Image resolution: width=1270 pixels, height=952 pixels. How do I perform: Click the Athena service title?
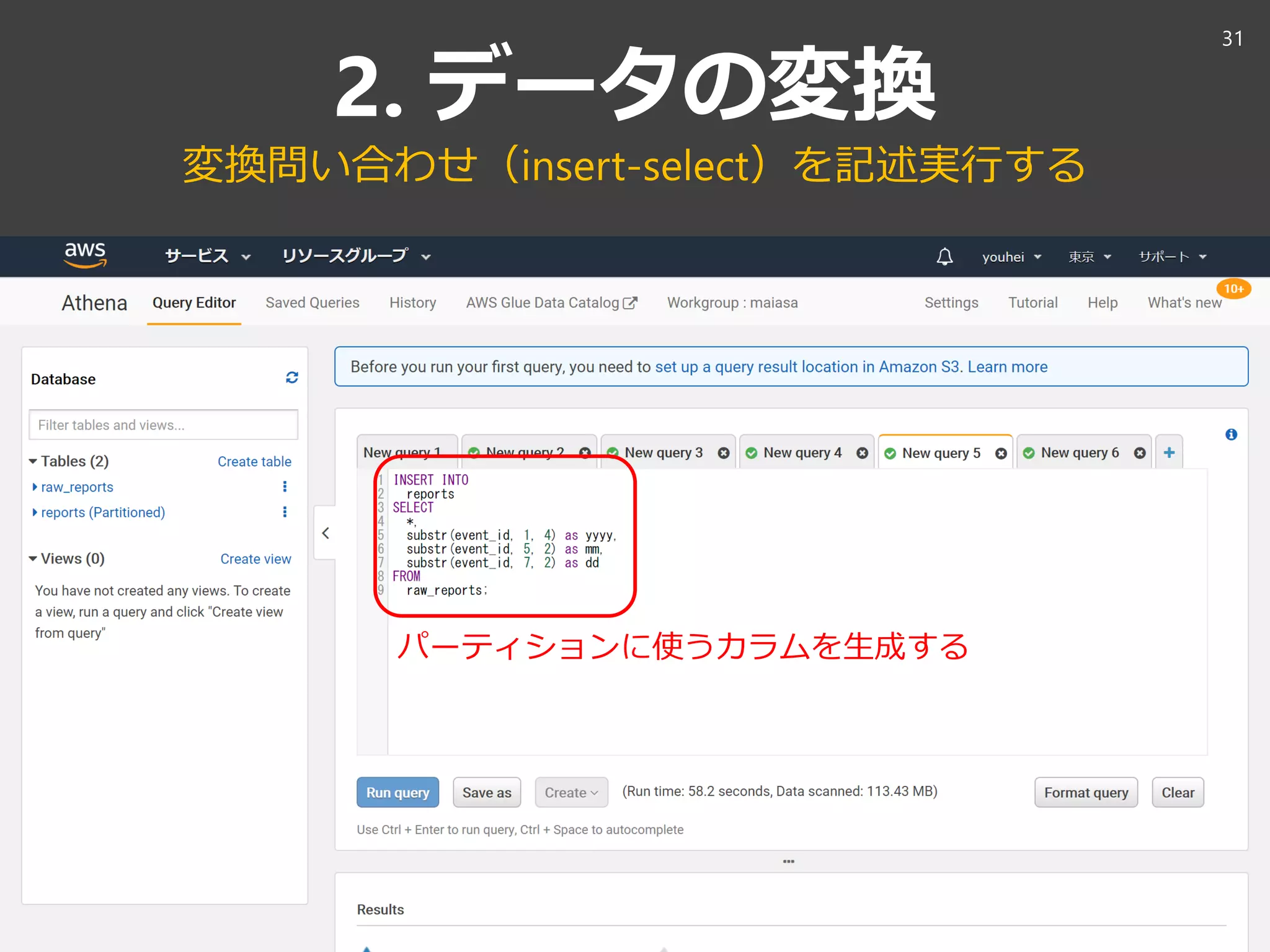coord(94,302)
